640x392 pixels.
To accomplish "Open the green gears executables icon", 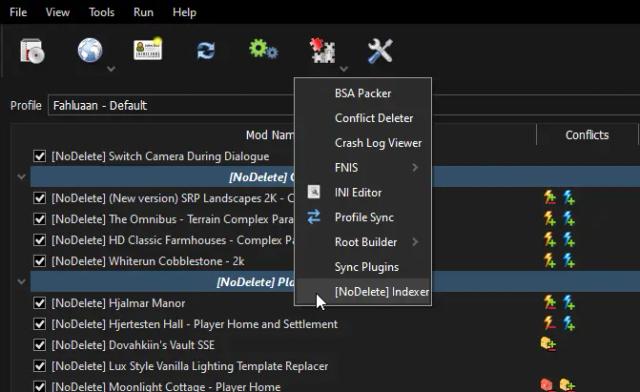I will tap(263, 50).
